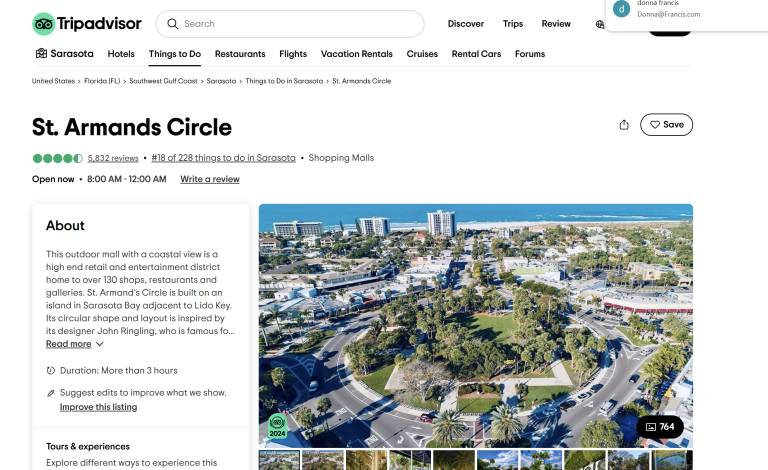Viewport: 768px width, 470px height.
Task: Click the Improve this listing link
Action: tap(98, 407)
